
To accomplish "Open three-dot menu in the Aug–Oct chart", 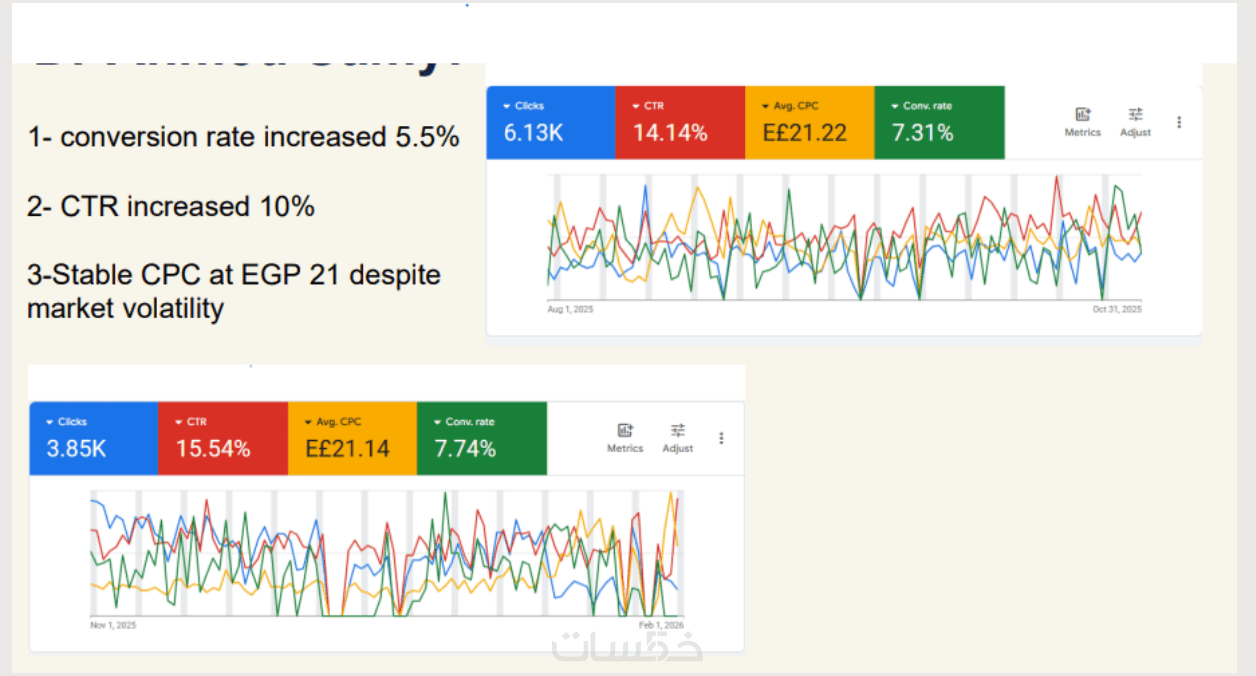I will point(1179,122).
